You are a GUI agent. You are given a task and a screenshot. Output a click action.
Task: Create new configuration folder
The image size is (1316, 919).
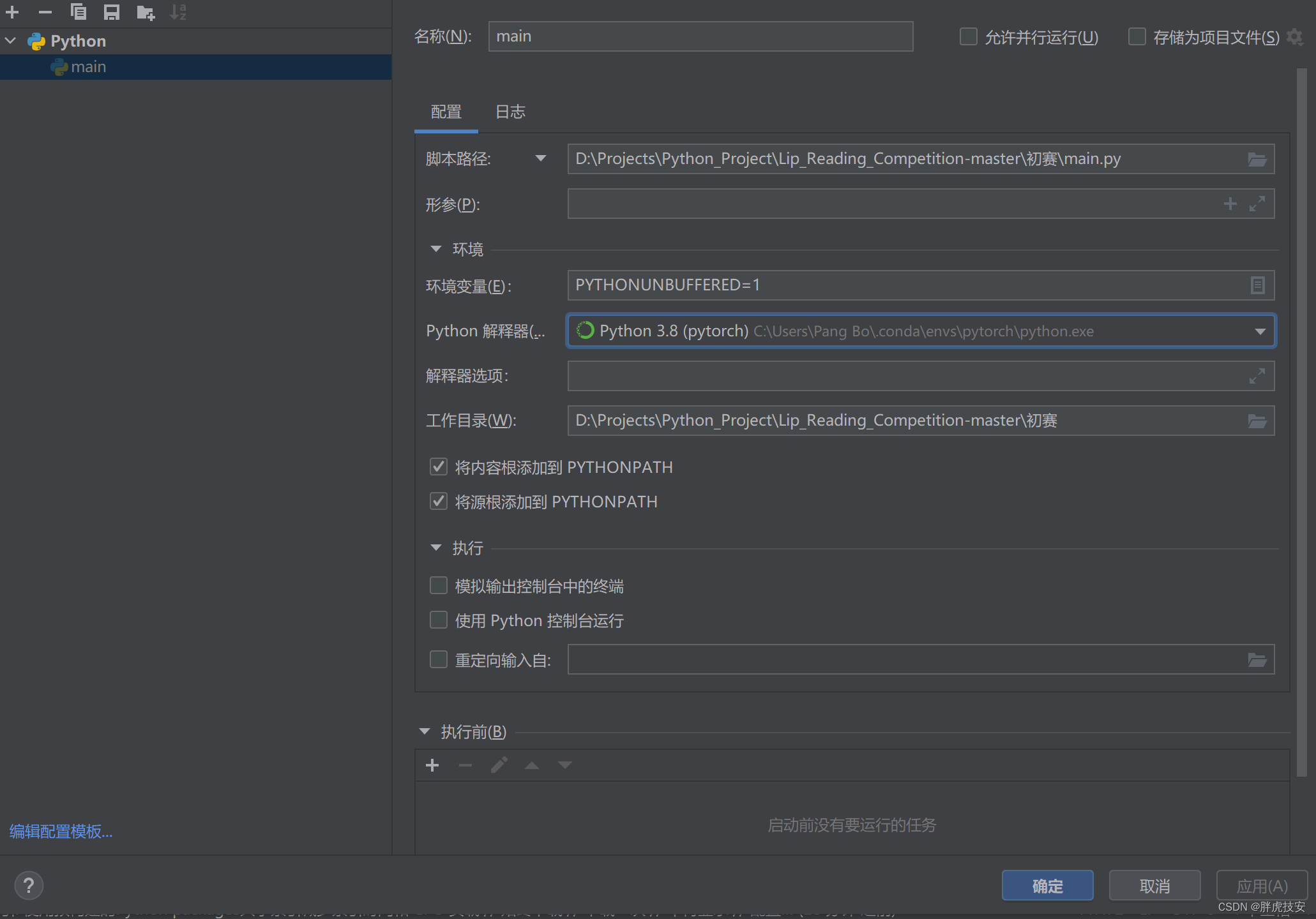(146, 11)
